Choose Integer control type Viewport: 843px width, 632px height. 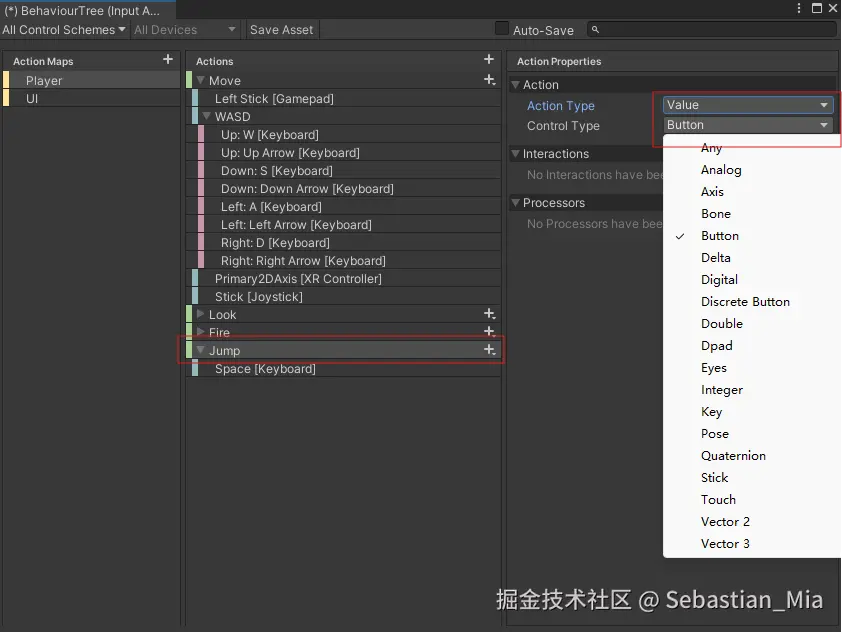click(752, 390)
